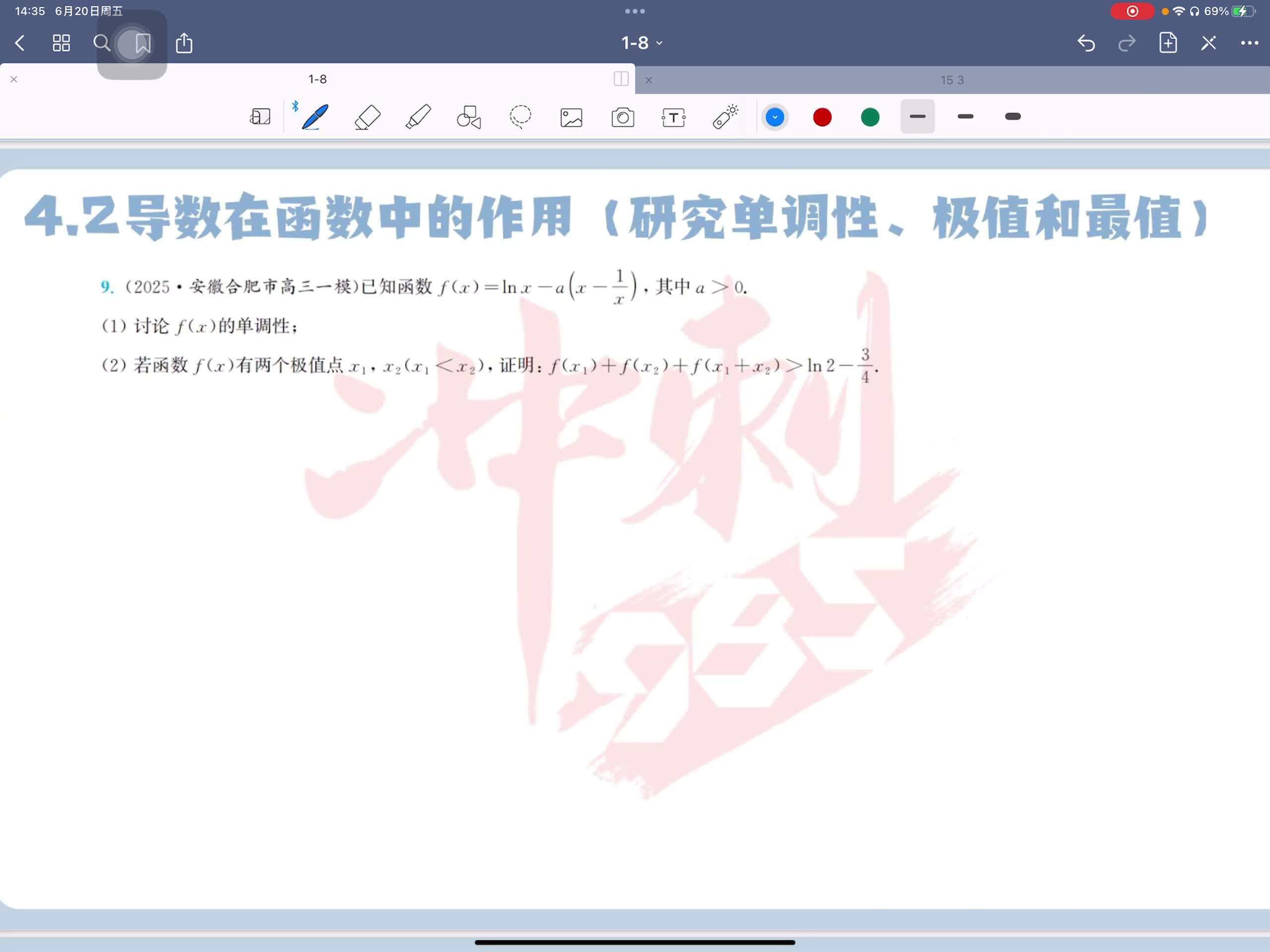Expand the 1-8 document title dropdown
1270x952 pixels.
point(642,43)
